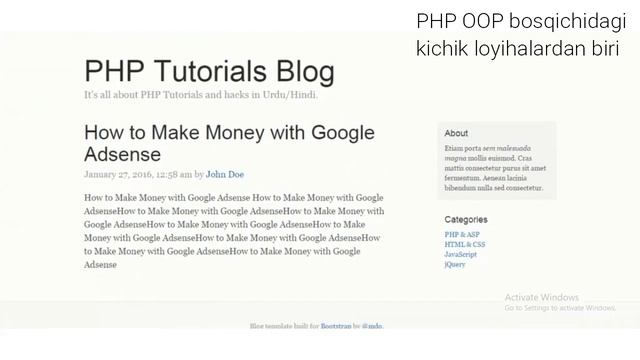
Task: Follow the Bootstrap link in the footer
Action: (336, 326)
